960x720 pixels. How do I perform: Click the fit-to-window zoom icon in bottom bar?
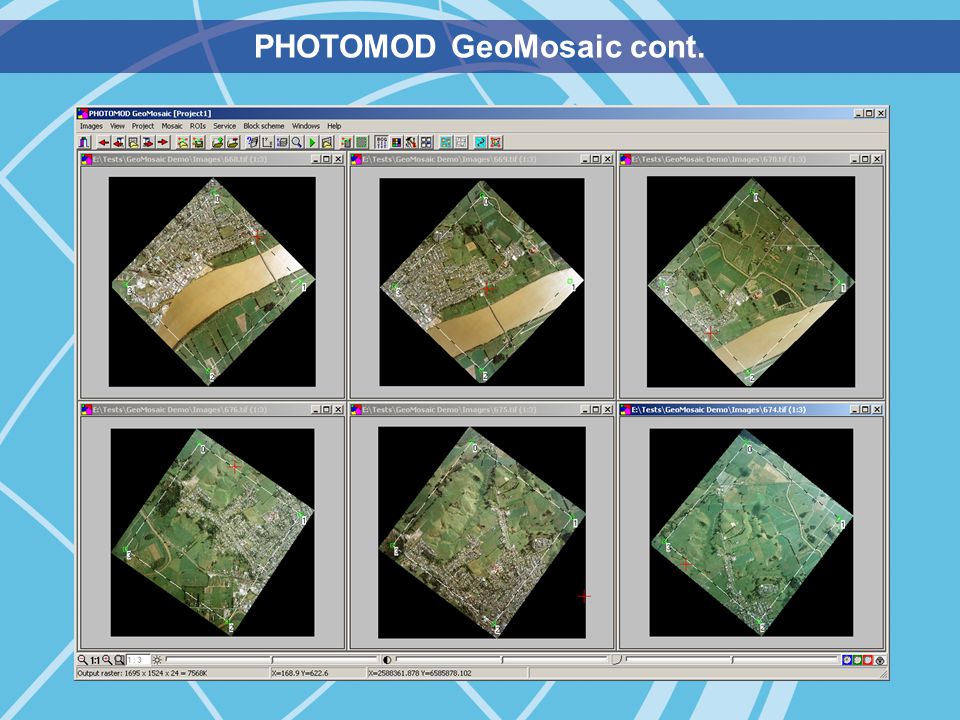pyautogui.click(x=119, y=660)
